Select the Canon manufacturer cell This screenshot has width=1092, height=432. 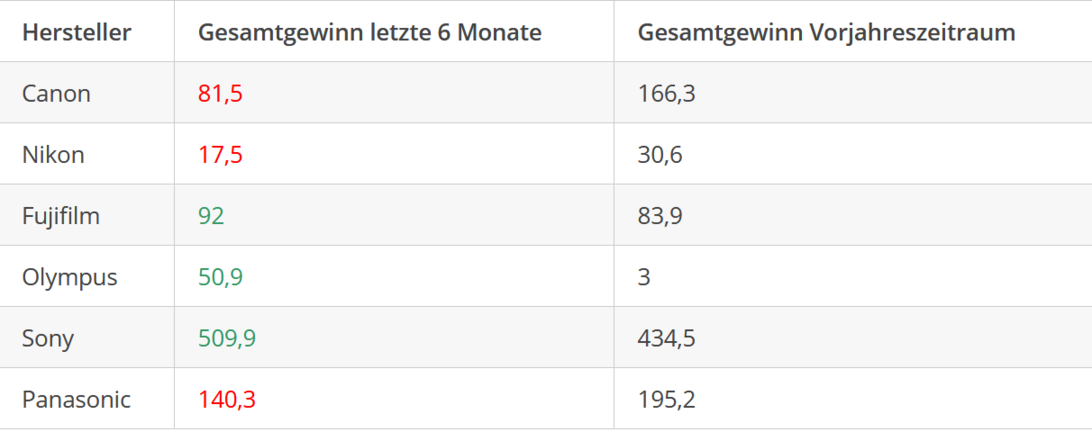(x=56, y=94)
